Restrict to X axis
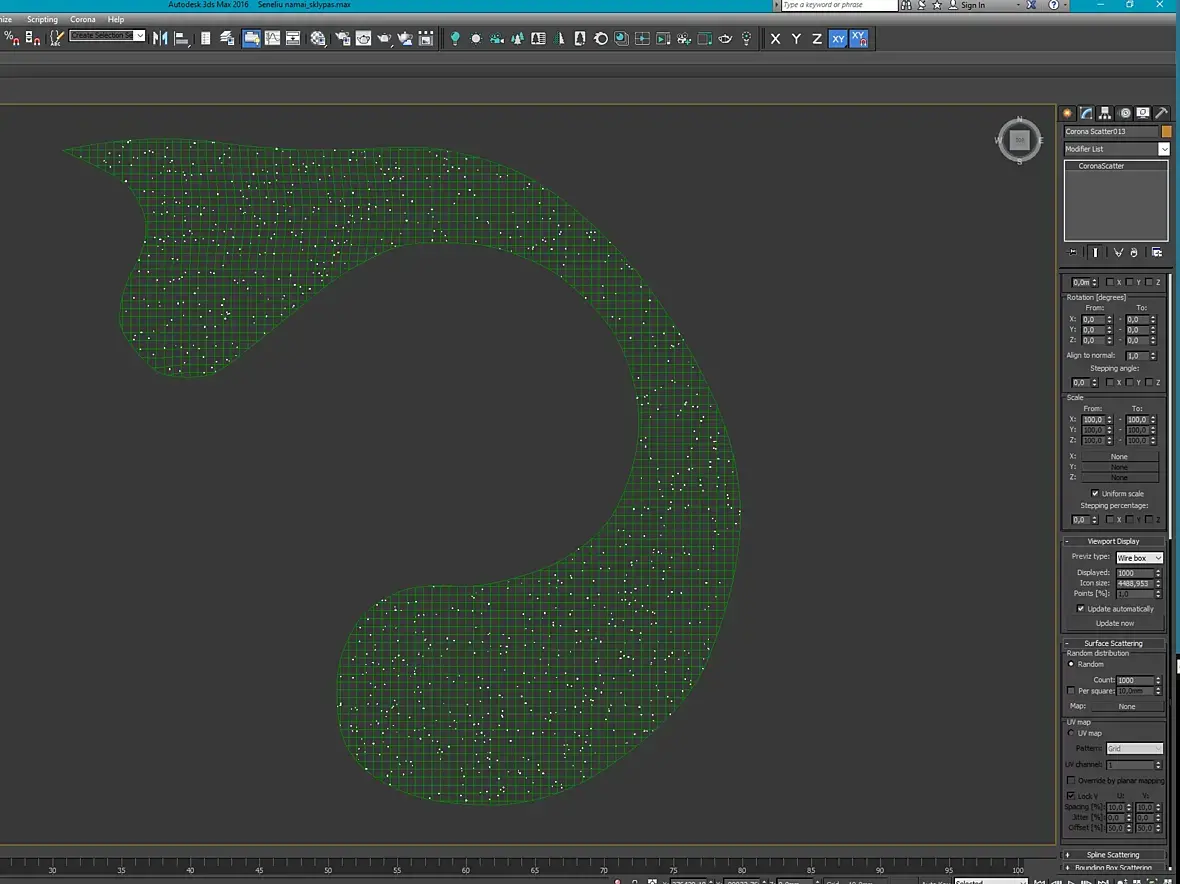The height and width of the screenshot is (884, 1180). coord(775,38)
